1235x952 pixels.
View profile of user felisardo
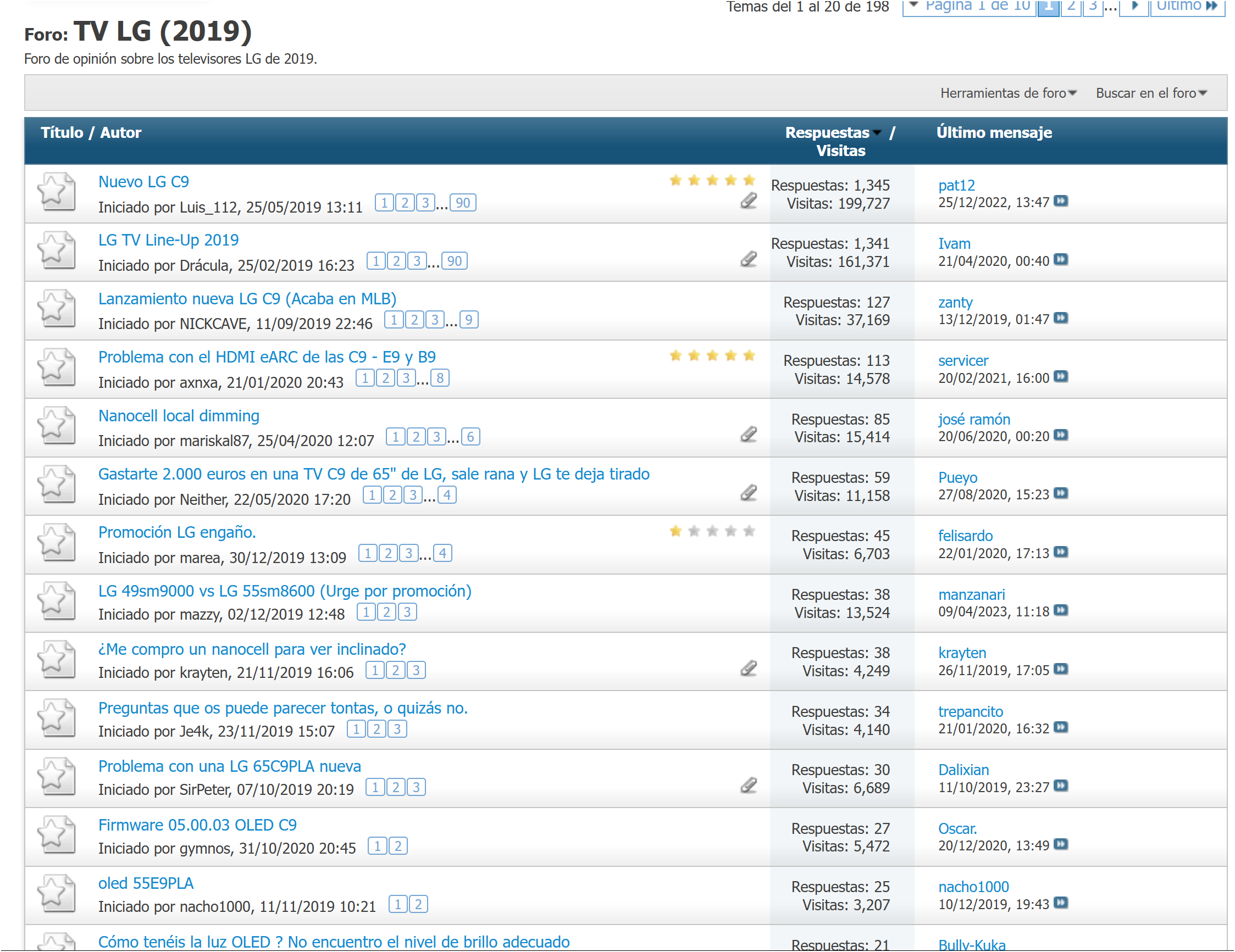[x=966, y=536]
